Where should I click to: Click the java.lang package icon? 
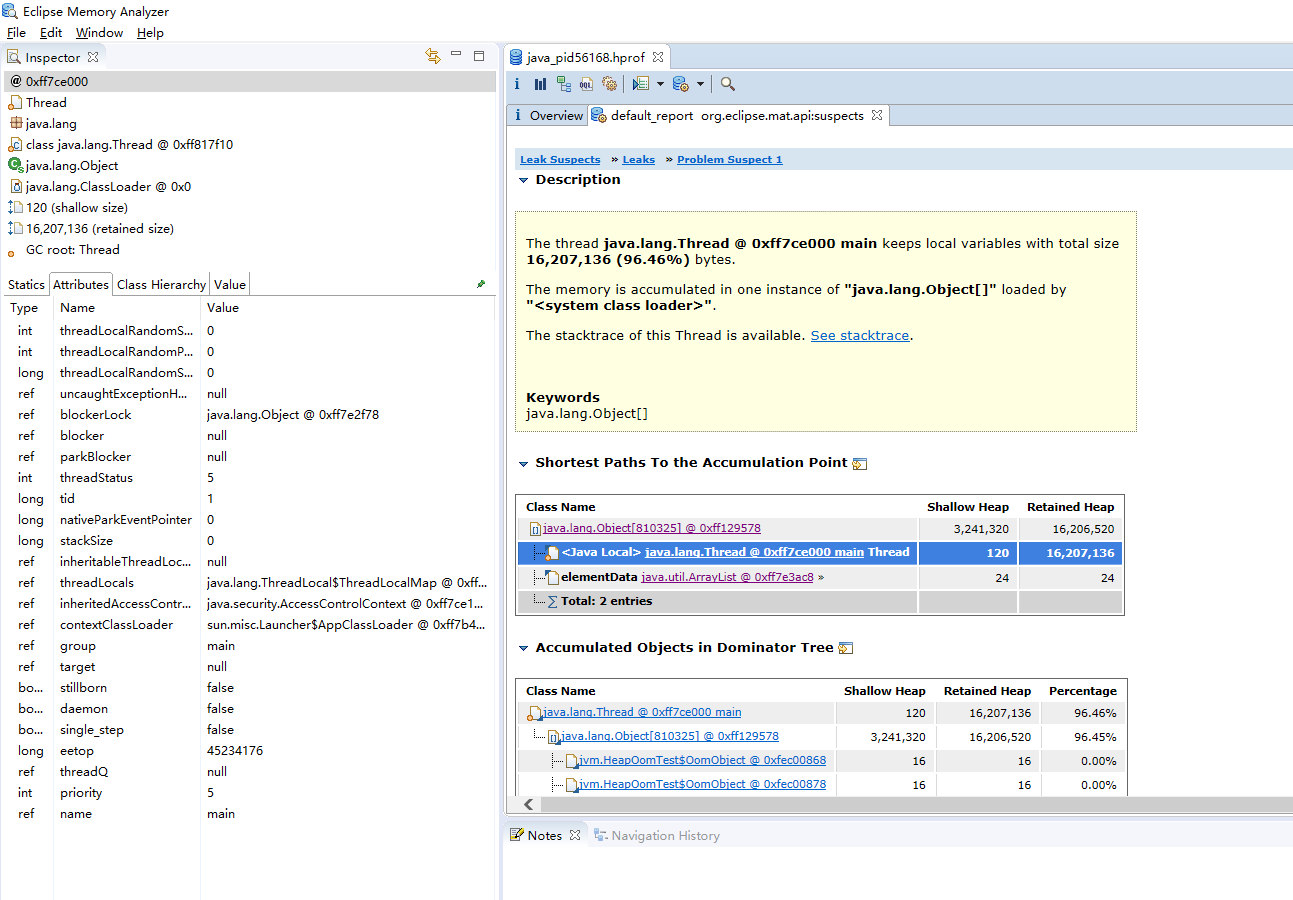click(x=15, y=123)
